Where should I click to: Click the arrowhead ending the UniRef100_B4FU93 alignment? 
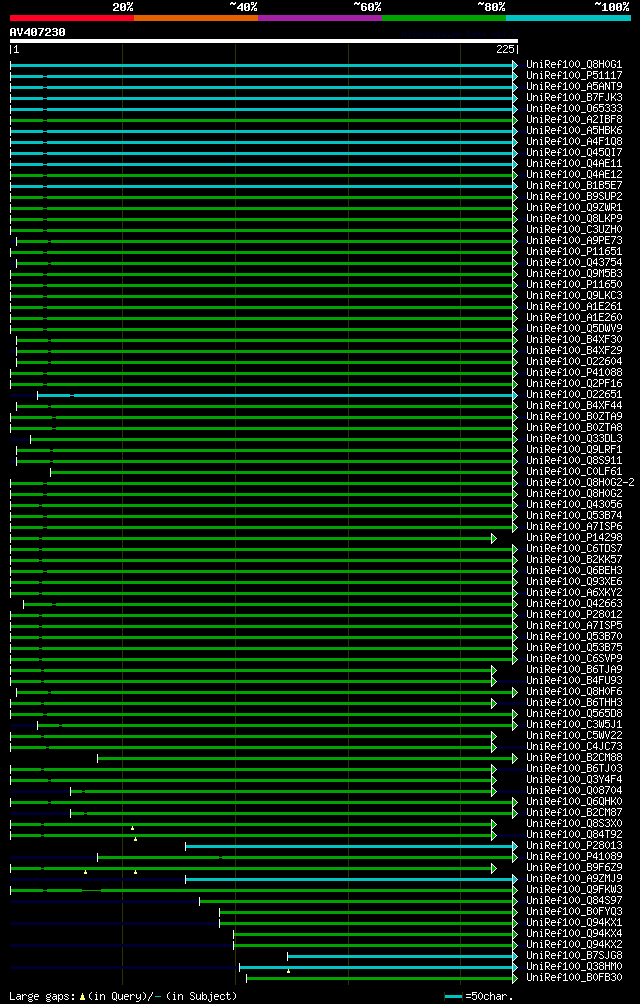(493, 681)
